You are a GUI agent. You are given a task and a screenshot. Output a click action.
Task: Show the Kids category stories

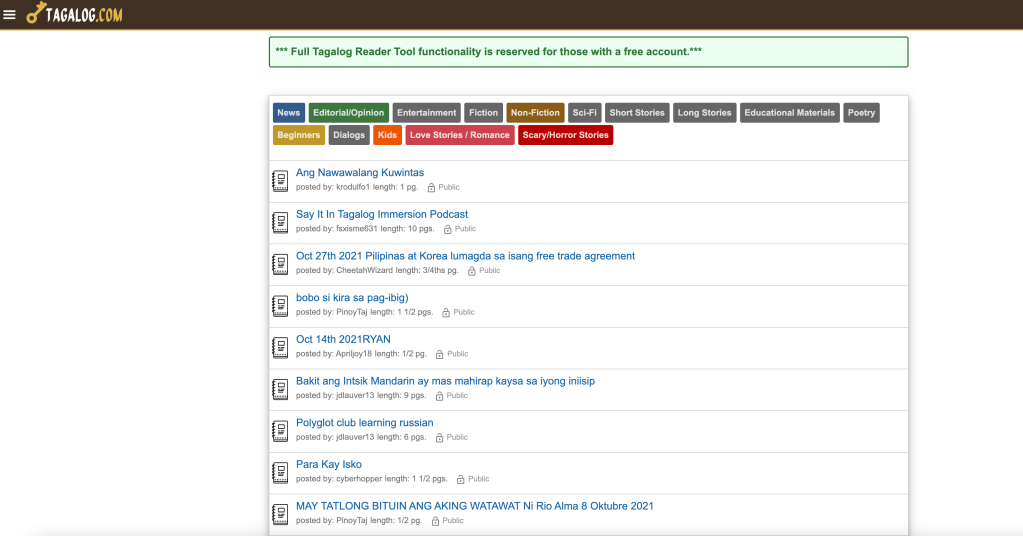coord(388,135)
